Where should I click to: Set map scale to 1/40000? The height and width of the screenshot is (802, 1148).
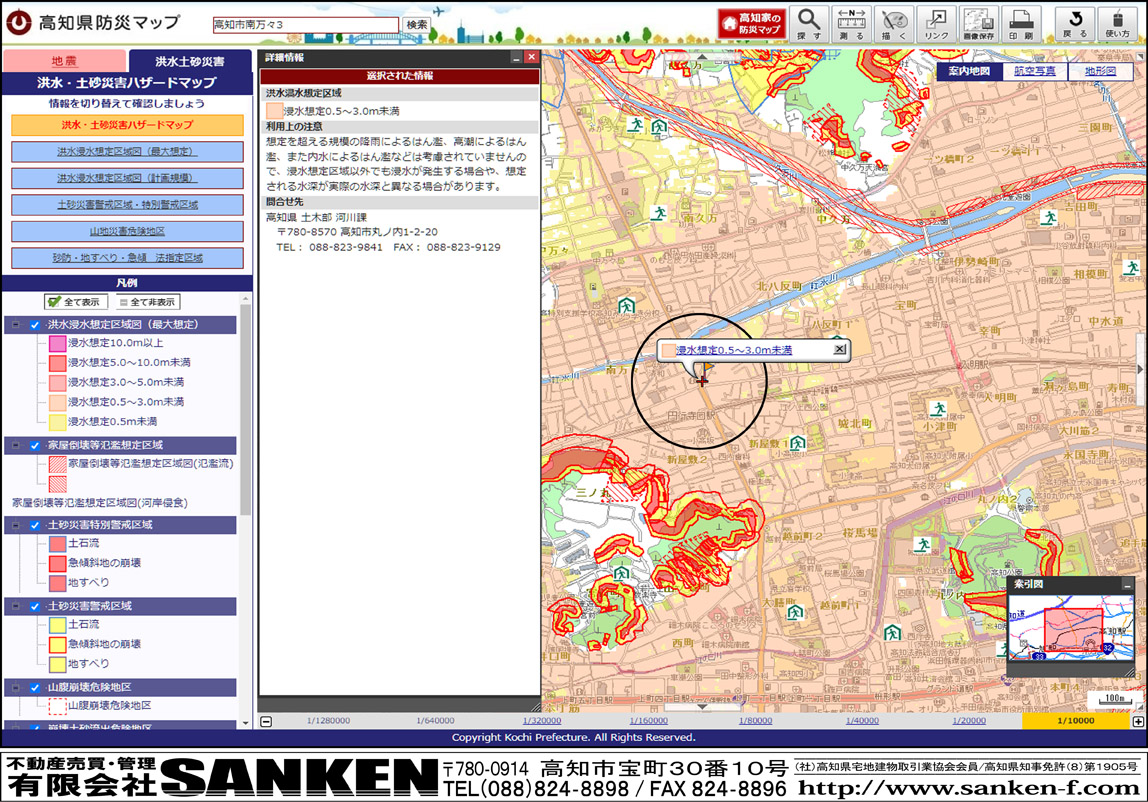pyautogui.click(x=862, y=721)
